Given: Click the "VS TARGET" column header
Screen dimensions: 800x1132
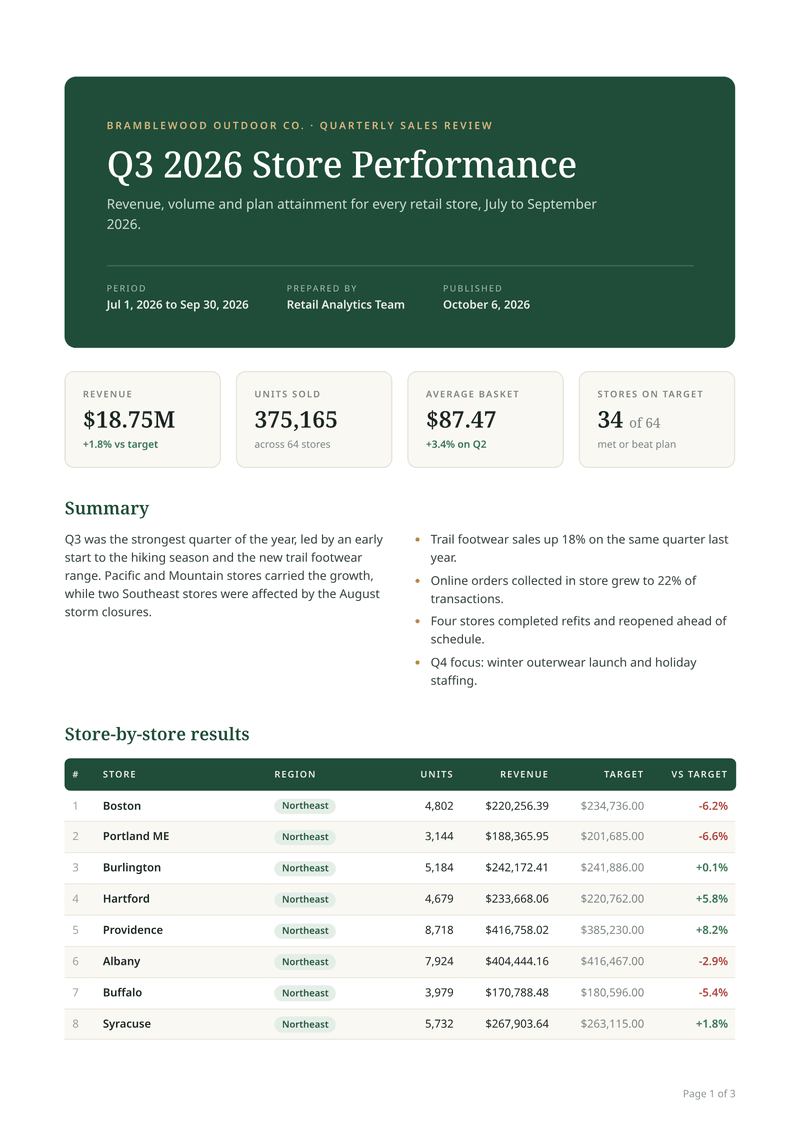Looking at the screenshot, I should (x=699, y=774).
